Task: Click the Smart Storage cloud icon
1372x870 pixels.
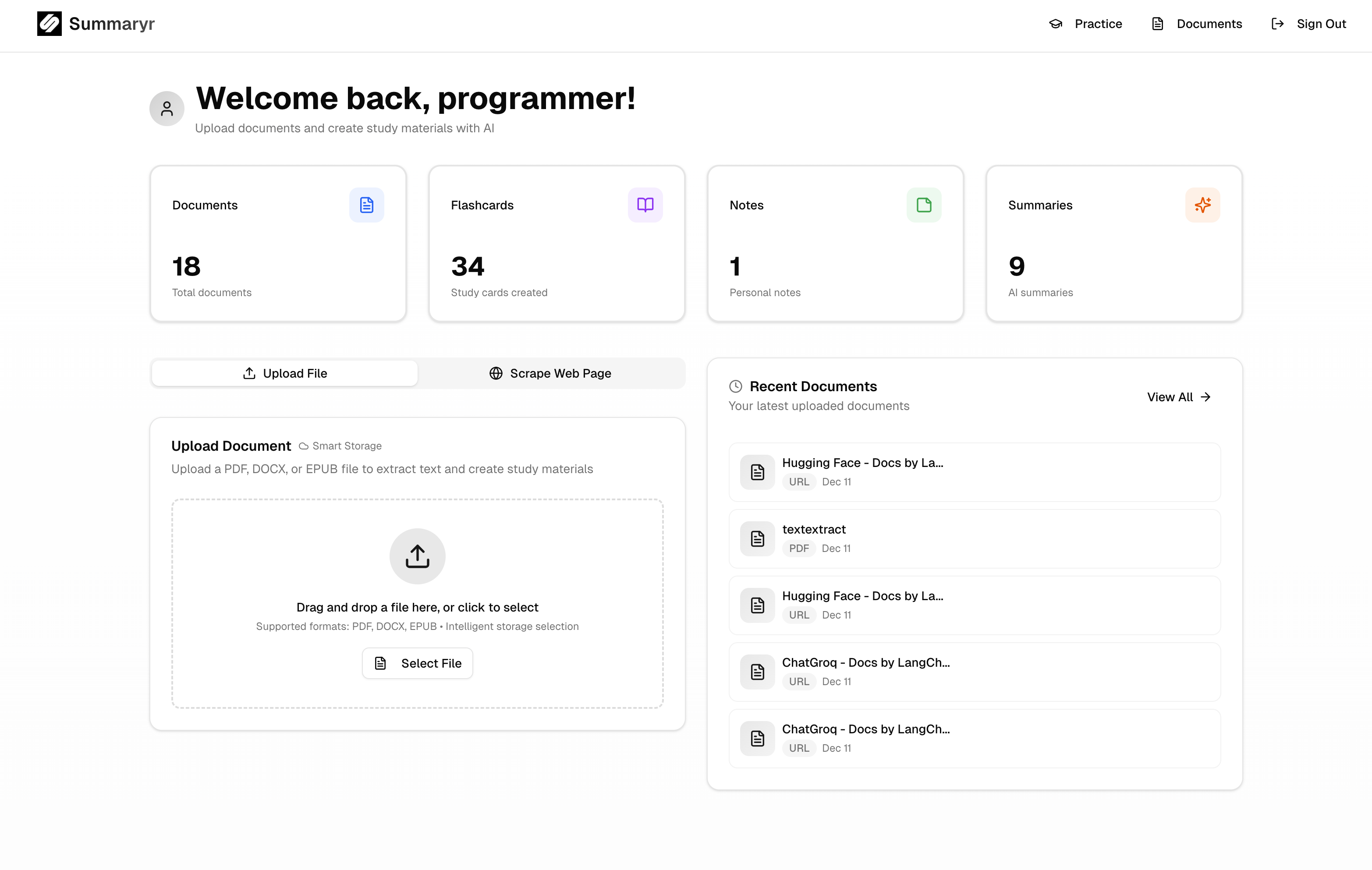Action: (x=304, y=446)
